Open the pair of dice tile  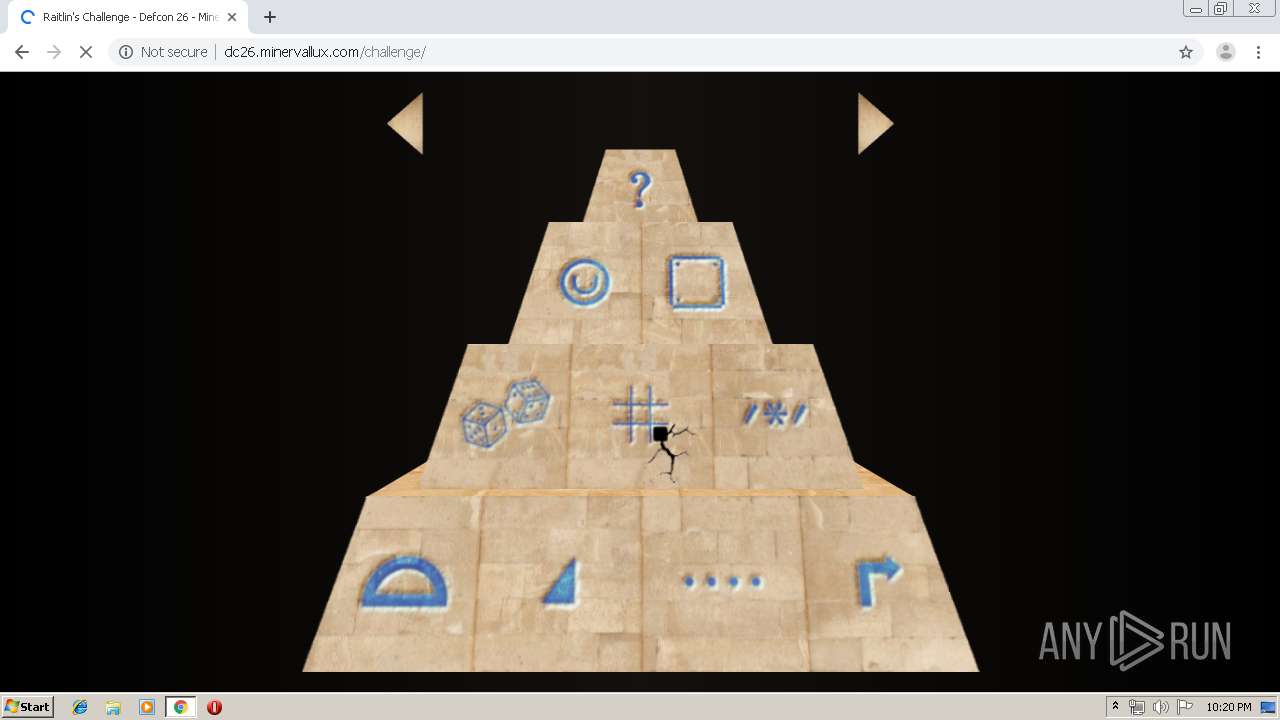click(506, 413)
